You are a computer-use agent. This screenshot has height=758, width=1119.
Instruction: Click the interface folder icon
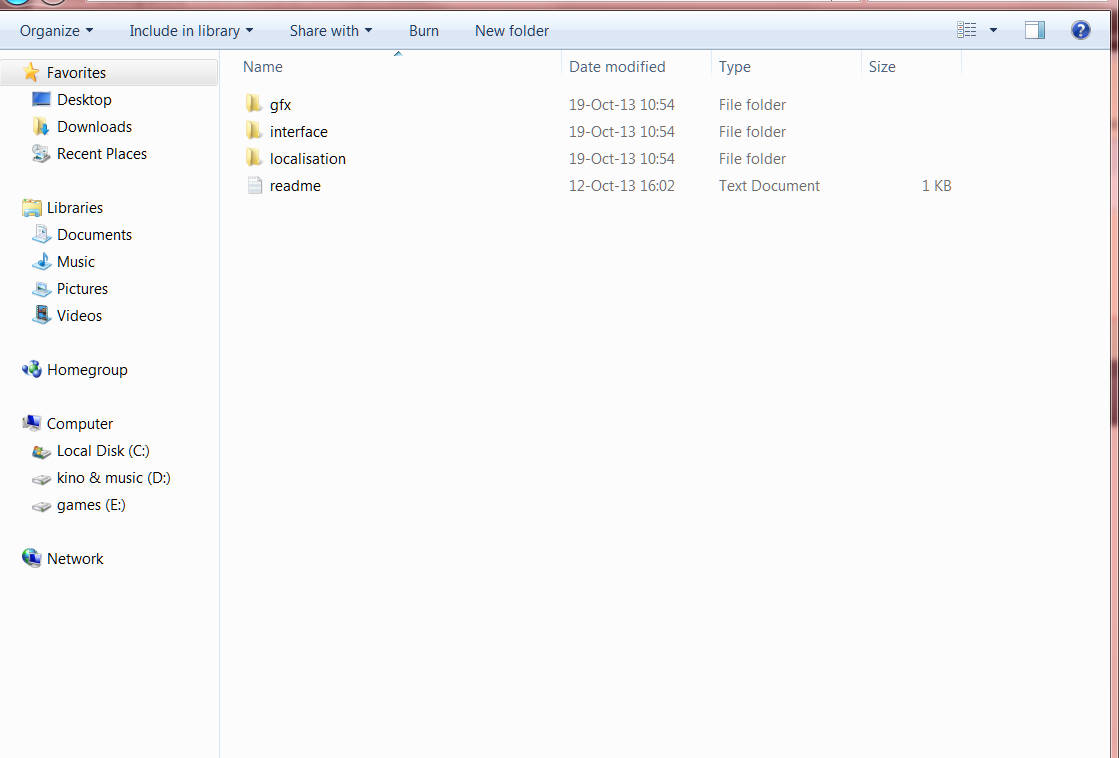(253, 131)
